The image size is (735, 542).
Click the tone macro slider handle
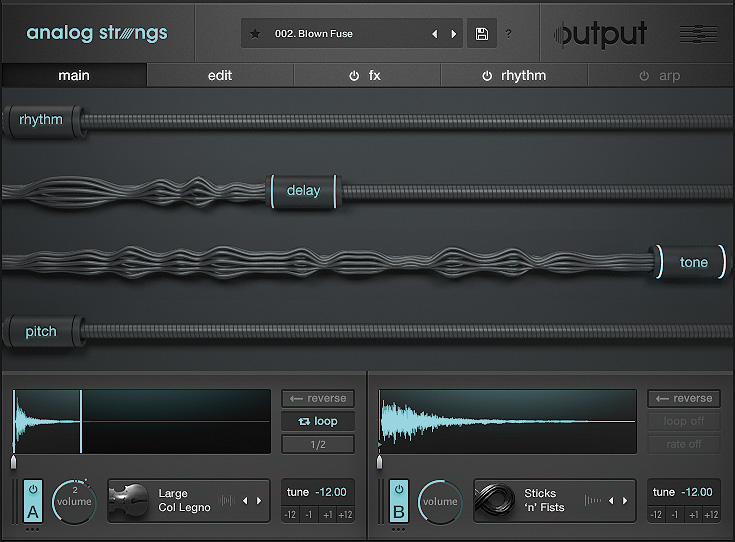coord(690,262)
